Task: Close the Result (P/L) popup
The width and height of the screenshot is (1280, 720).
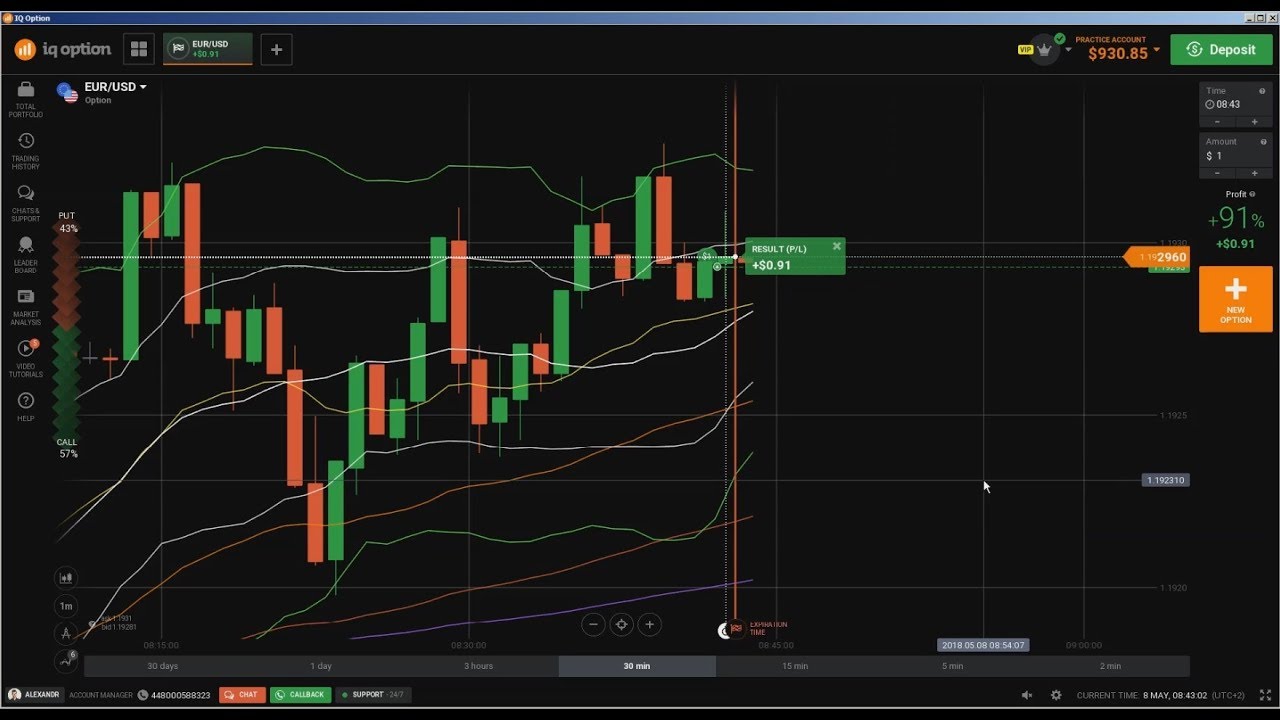Action: pyautogui.click(x=837, y=246)
